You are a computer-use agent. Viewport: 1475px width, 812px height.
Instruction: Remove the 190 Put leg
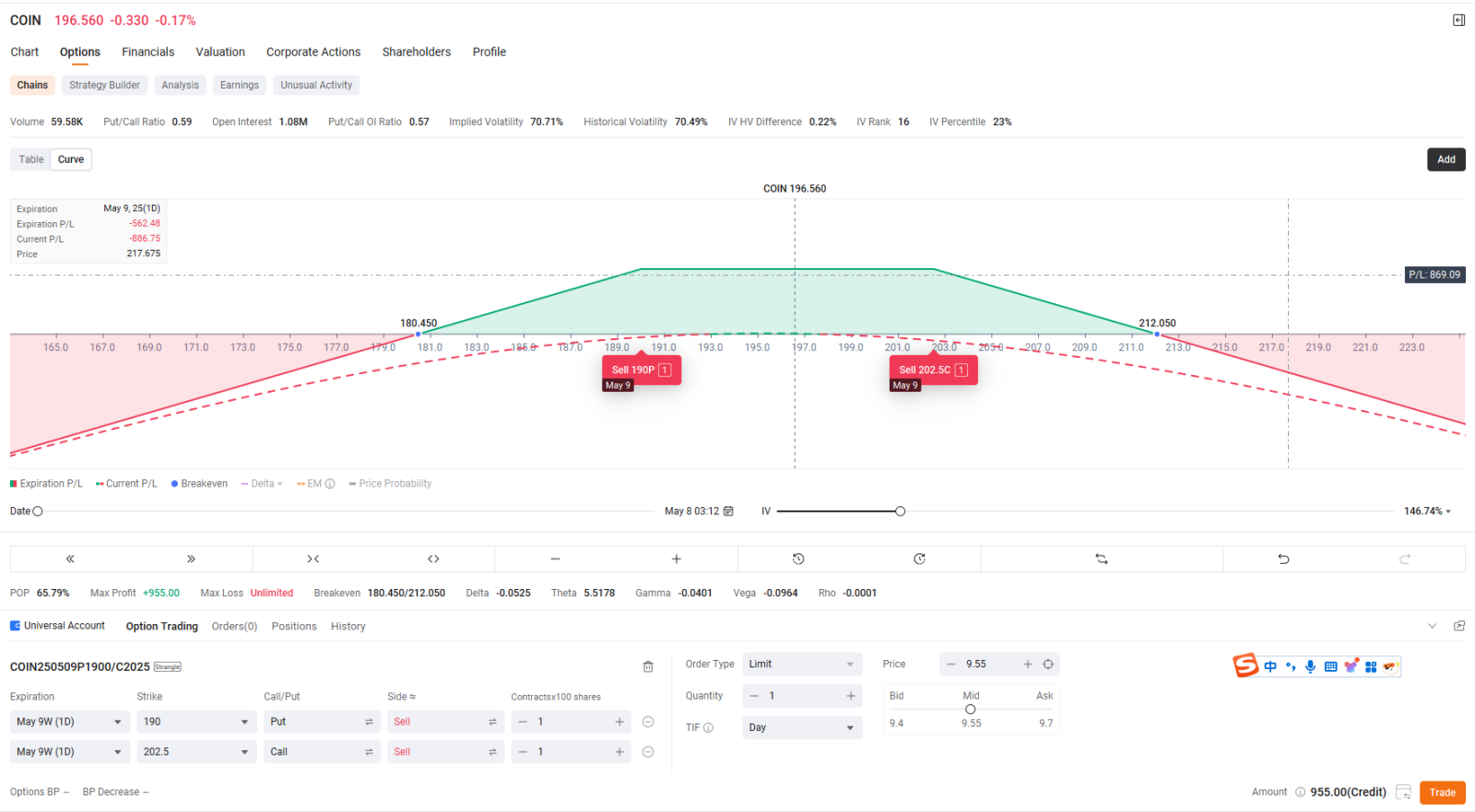click(x=648, y=722)
